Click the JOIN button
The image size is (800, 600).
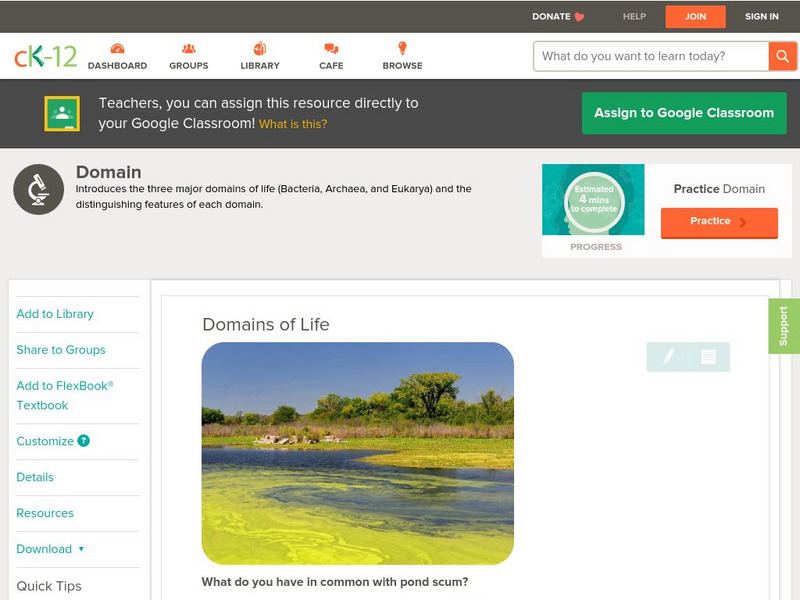click(x=695, y=17)
